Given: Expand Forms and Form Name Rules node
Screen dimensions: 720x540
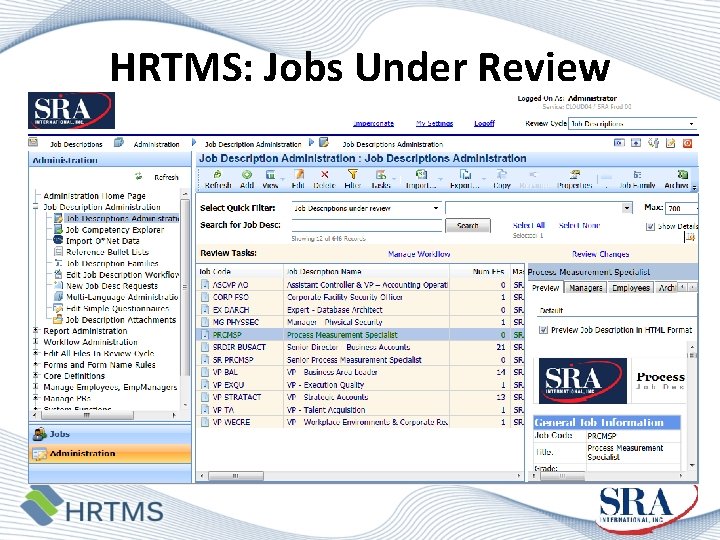Looking at the screenshot, I should pyautogui.click(x=35, y=365).
